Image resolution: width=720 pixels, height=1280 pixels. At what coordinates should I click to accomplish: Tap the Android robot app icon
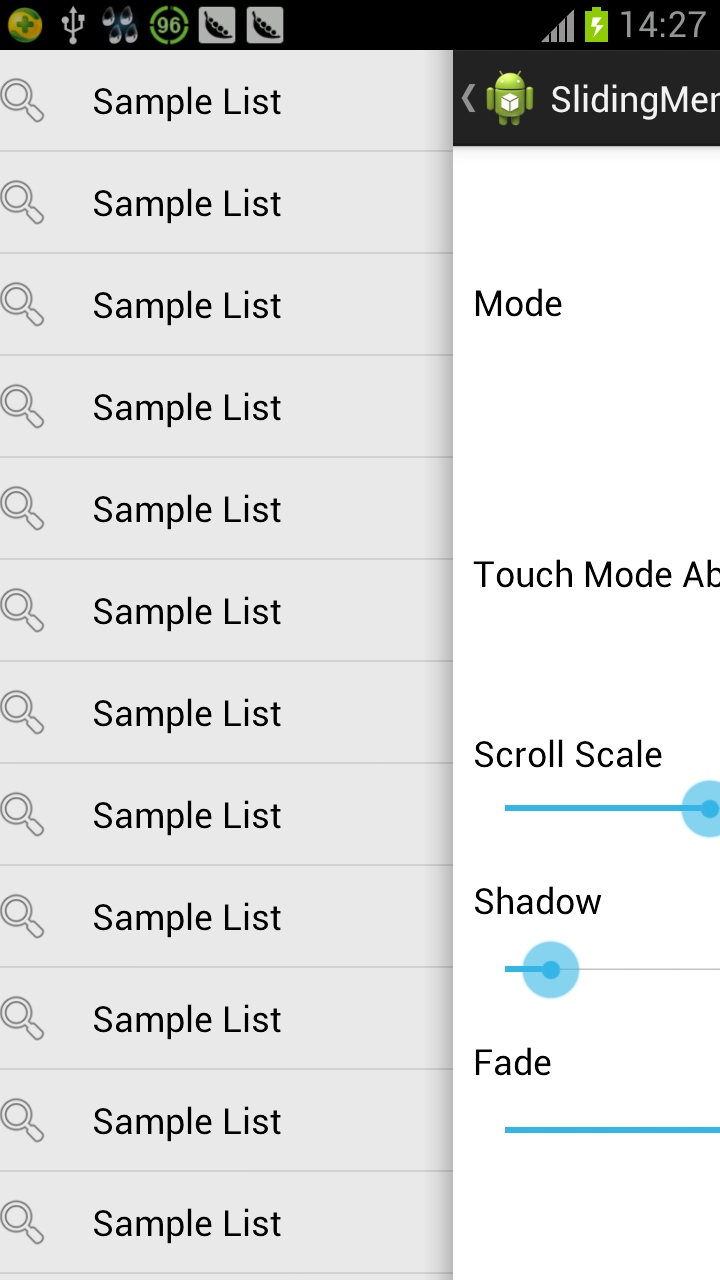(509, 99)
